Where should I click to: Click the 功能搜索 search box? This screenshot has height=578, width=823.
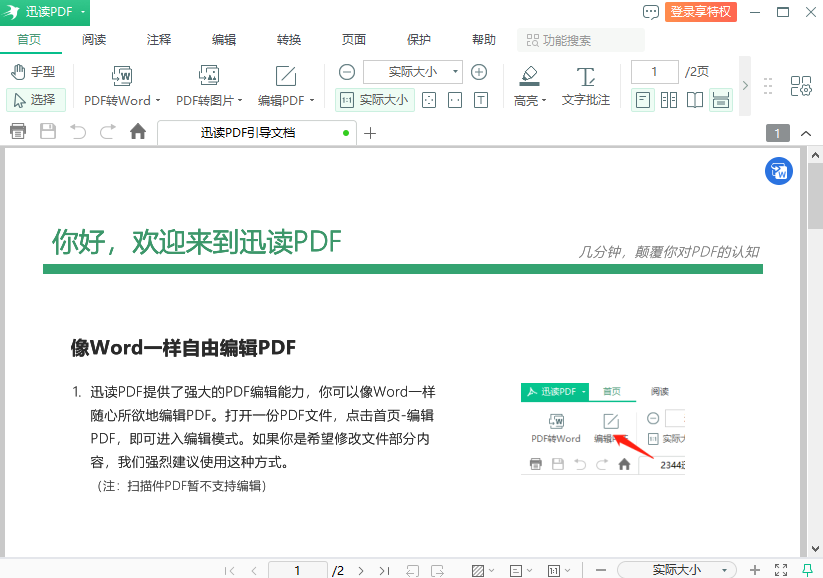point(581,40)
